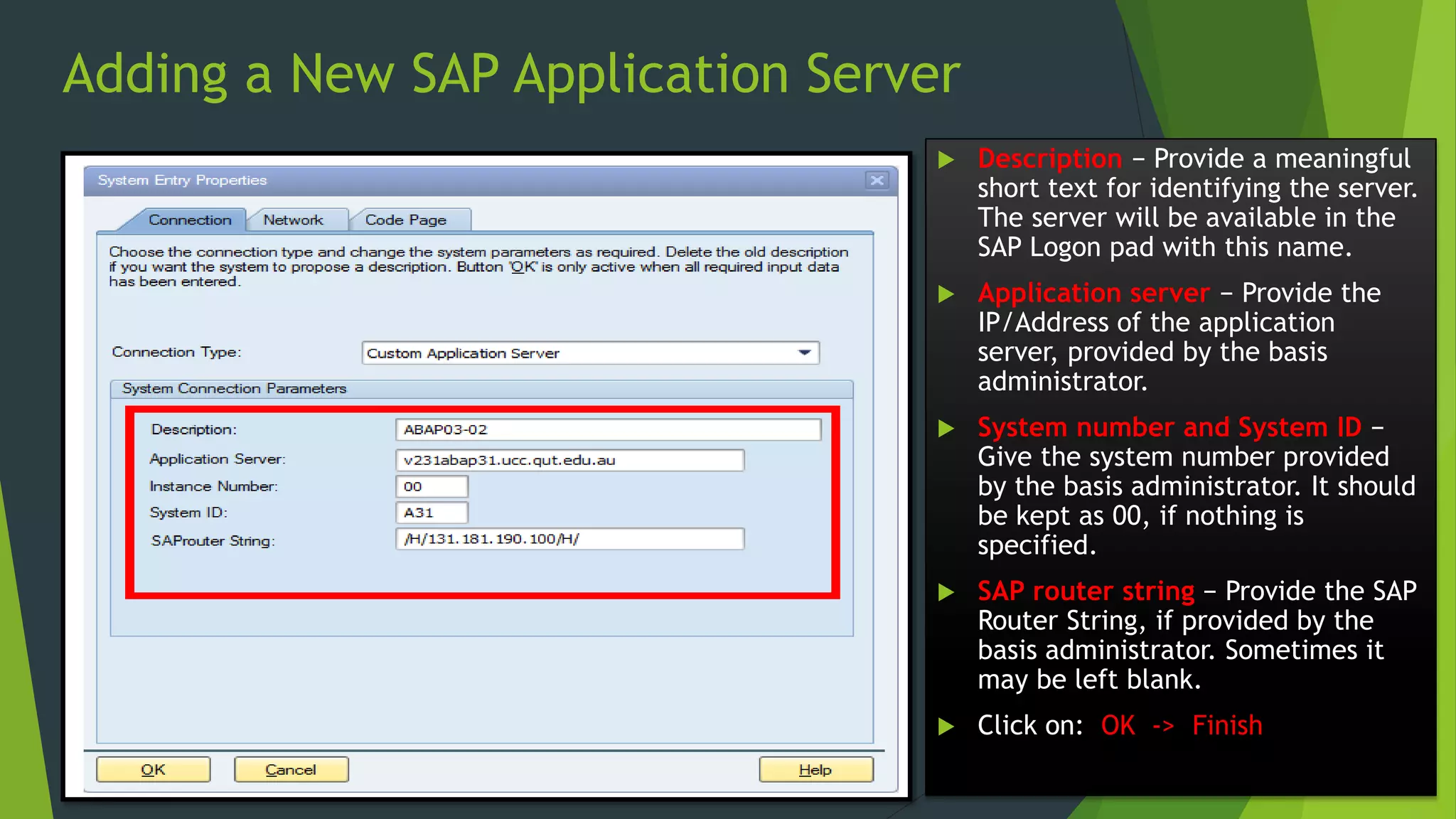
Task: Click the 'Connection Type:' label
Action: point(176,352)
